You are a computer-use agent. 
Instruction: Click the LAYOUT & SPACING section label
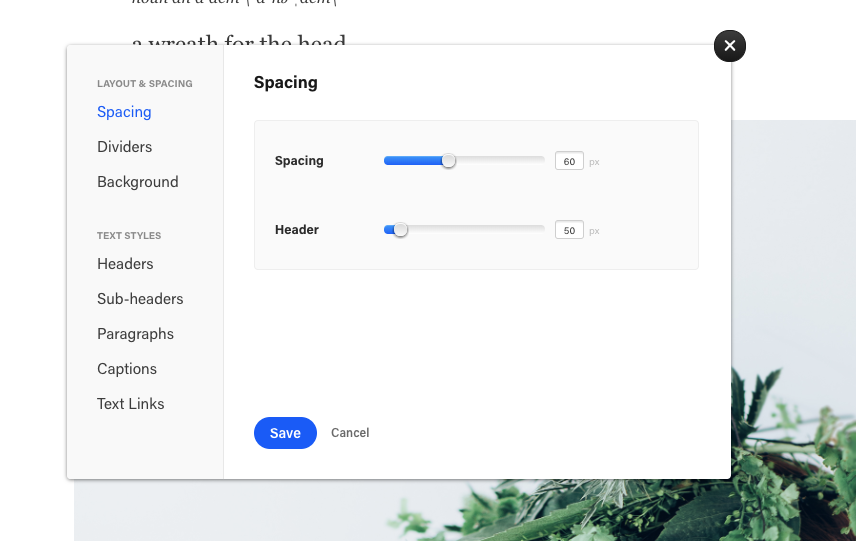coord(145,84)
